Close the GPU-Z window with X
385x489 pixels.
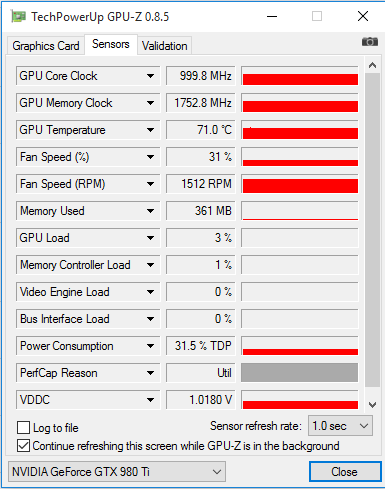point(363,16)
